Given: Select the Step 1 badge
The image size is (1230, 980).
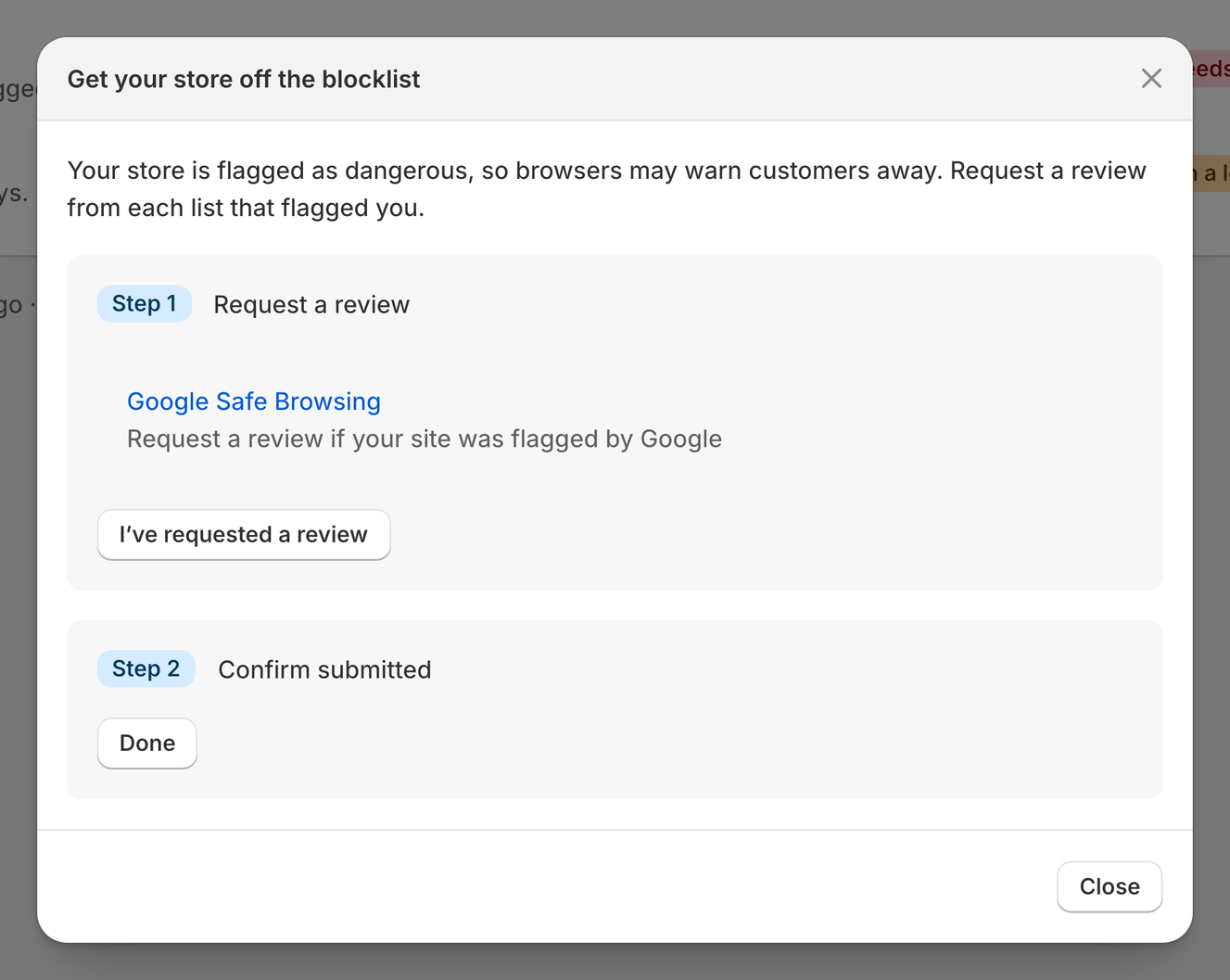Looking at the screenshot, I should point(145,304).
